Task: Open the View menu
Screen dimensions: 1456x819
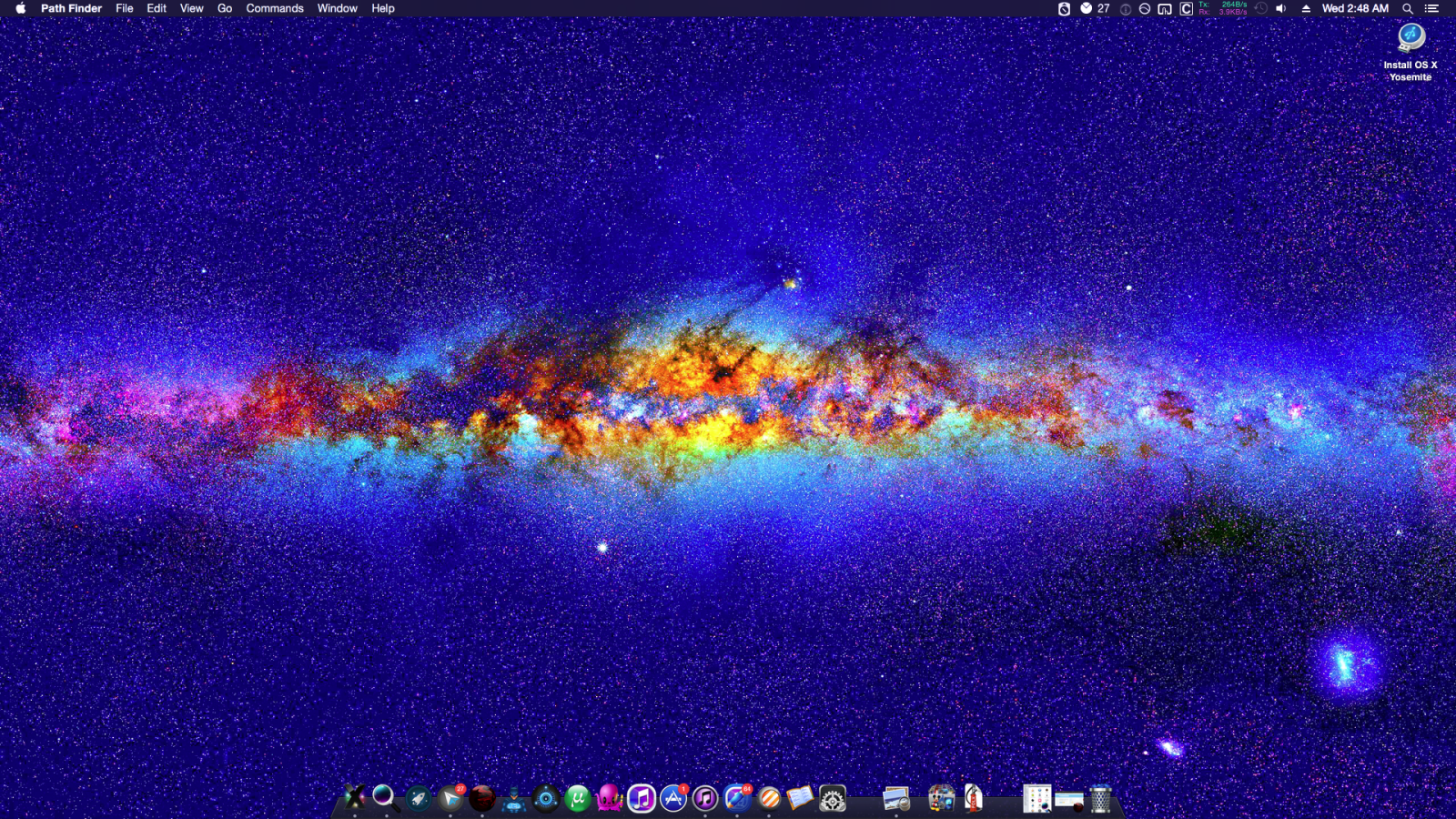Action: pyautogui.click(x=192, y=8)
